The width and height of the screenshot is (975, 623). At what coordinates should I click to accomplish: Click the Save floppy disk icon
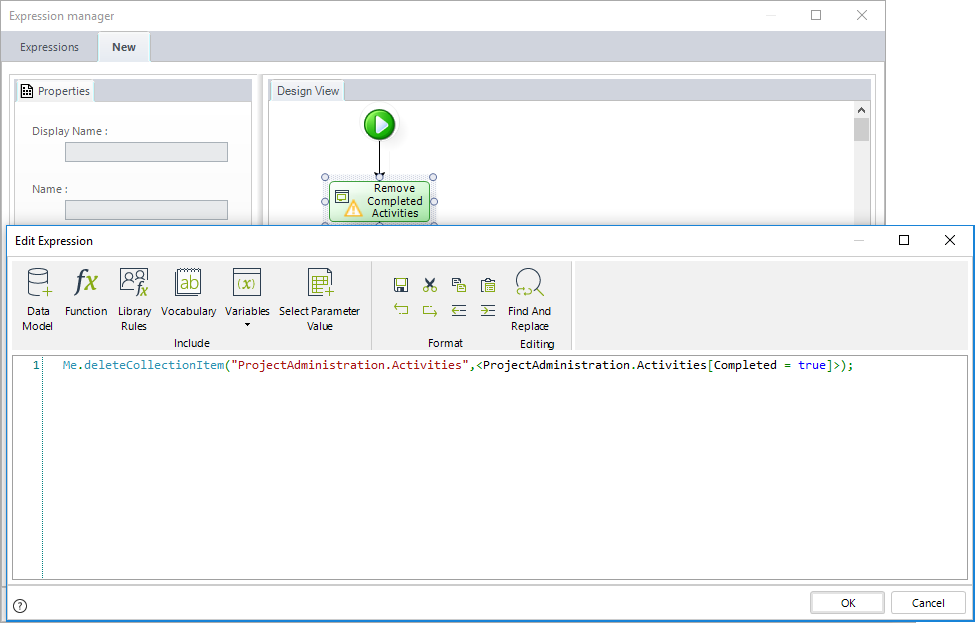[401, 285]
